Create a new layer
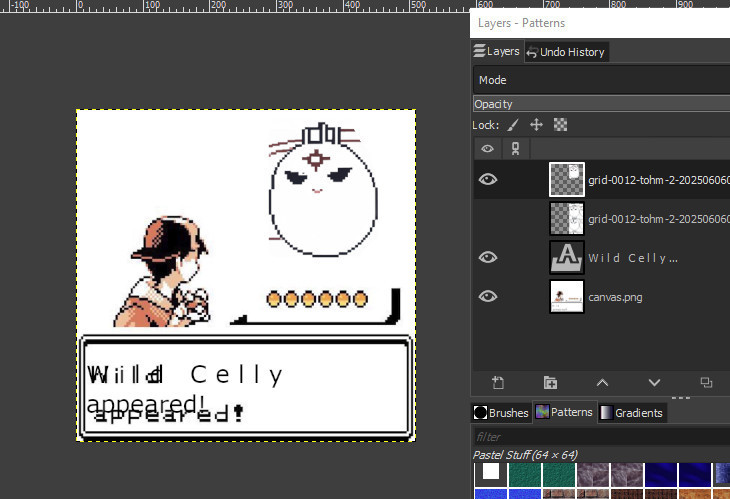This screenshot has width=730, height=499. 498,383
